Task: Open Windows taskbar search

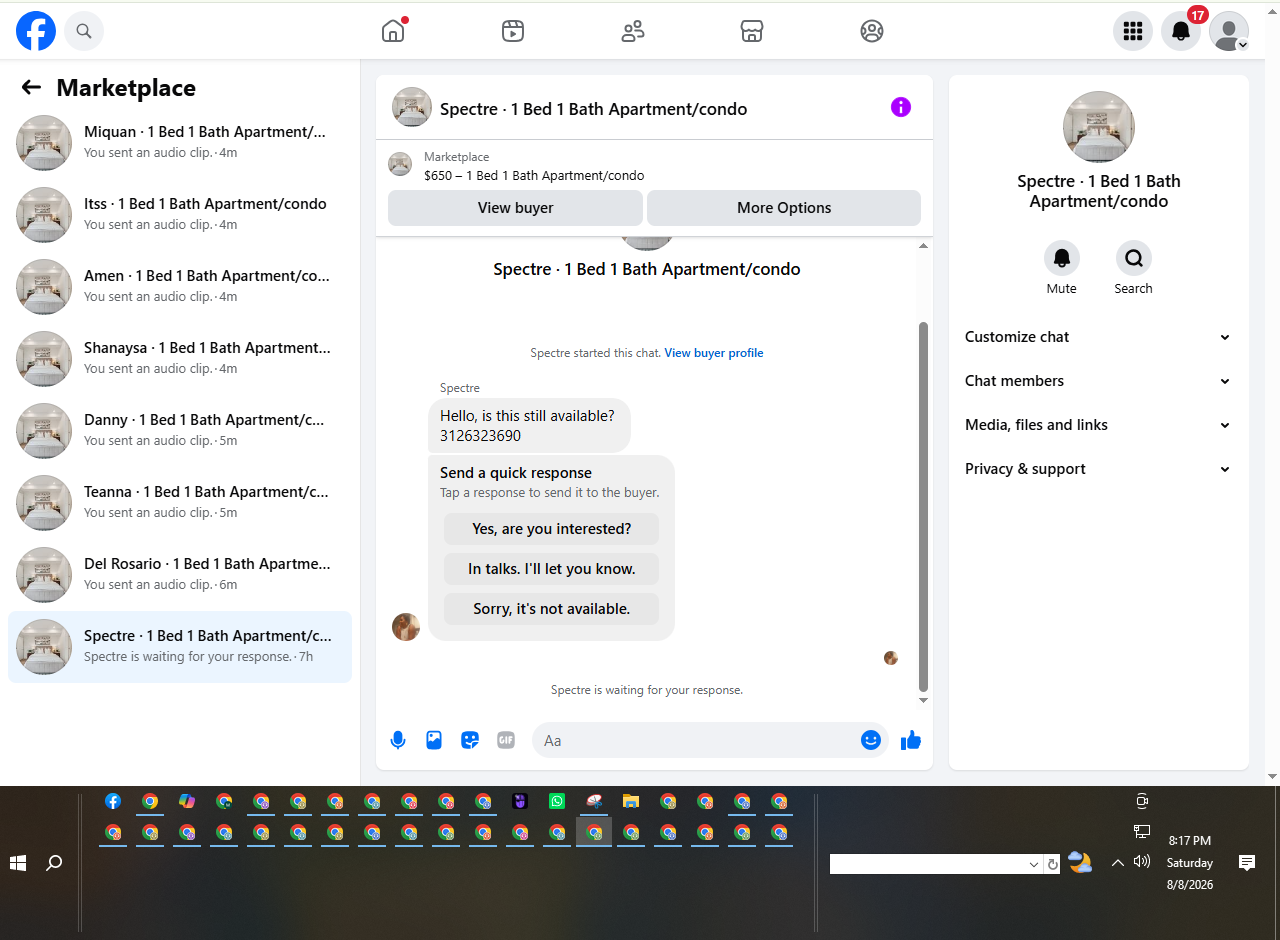Action: pyautogui.click(x=55, y=862)
